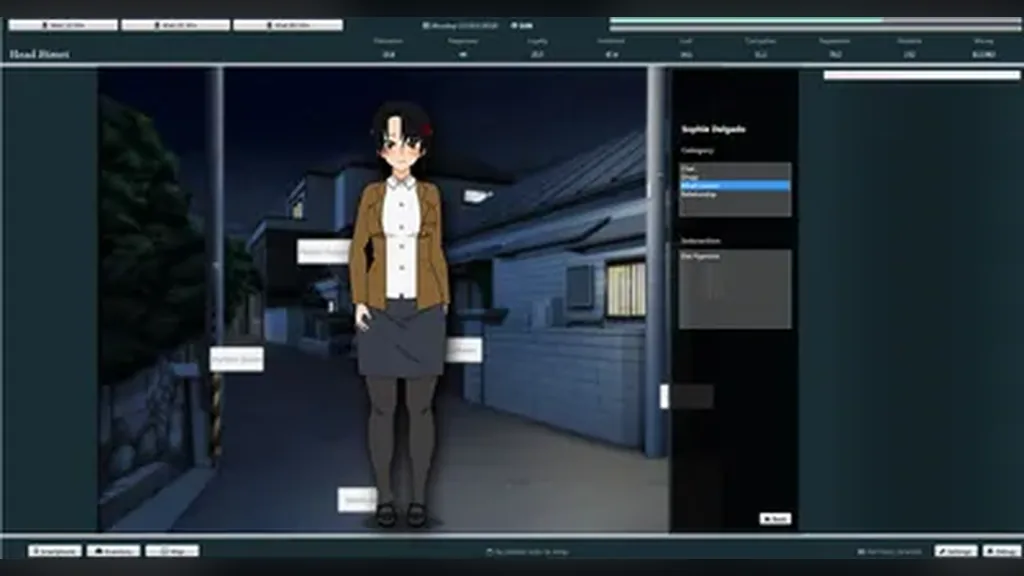Click the Money value in the stats bar

(x=983, y=55)
